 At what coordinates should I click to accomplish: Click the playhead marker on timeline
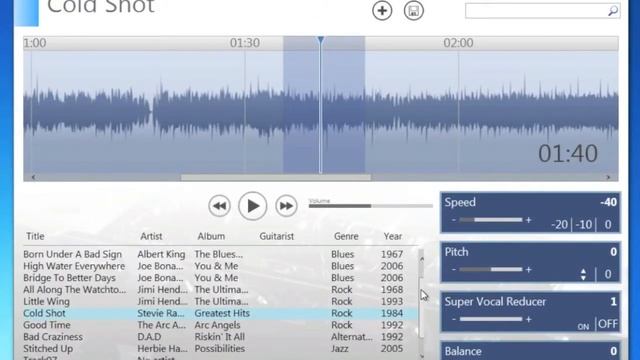pos(320,40)
